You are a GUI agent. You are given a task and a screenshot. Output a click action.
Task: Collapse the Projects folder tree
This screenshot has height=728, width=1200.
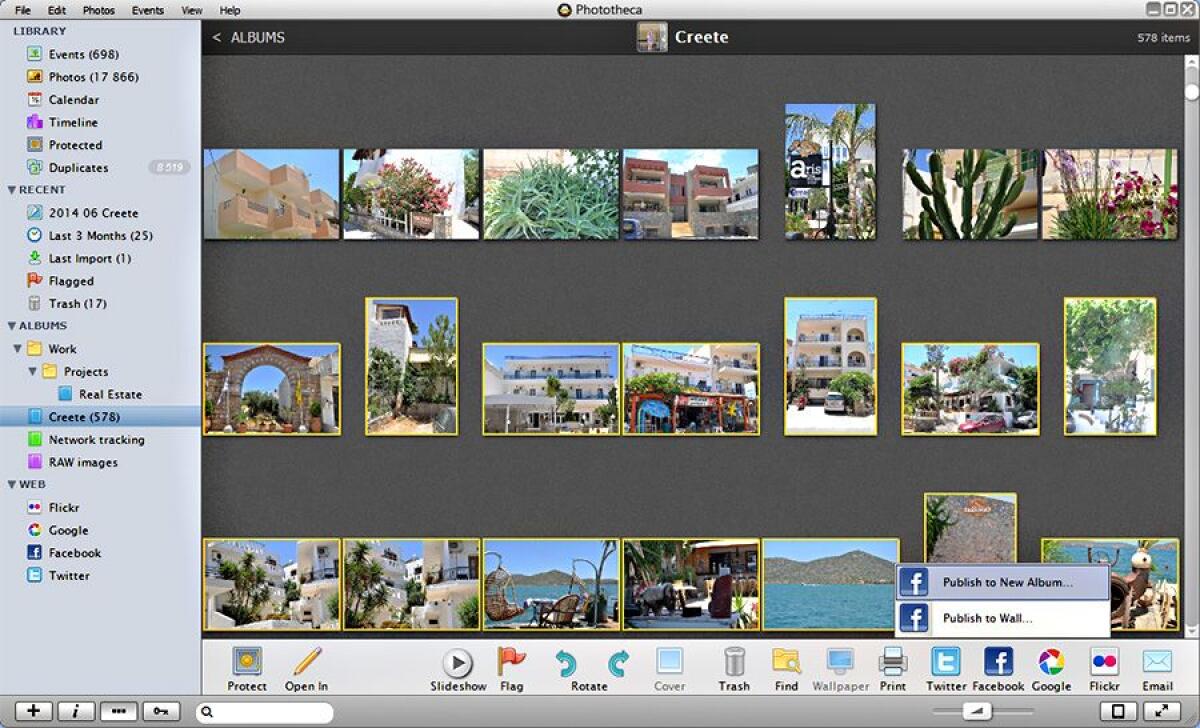coord(34,371)
